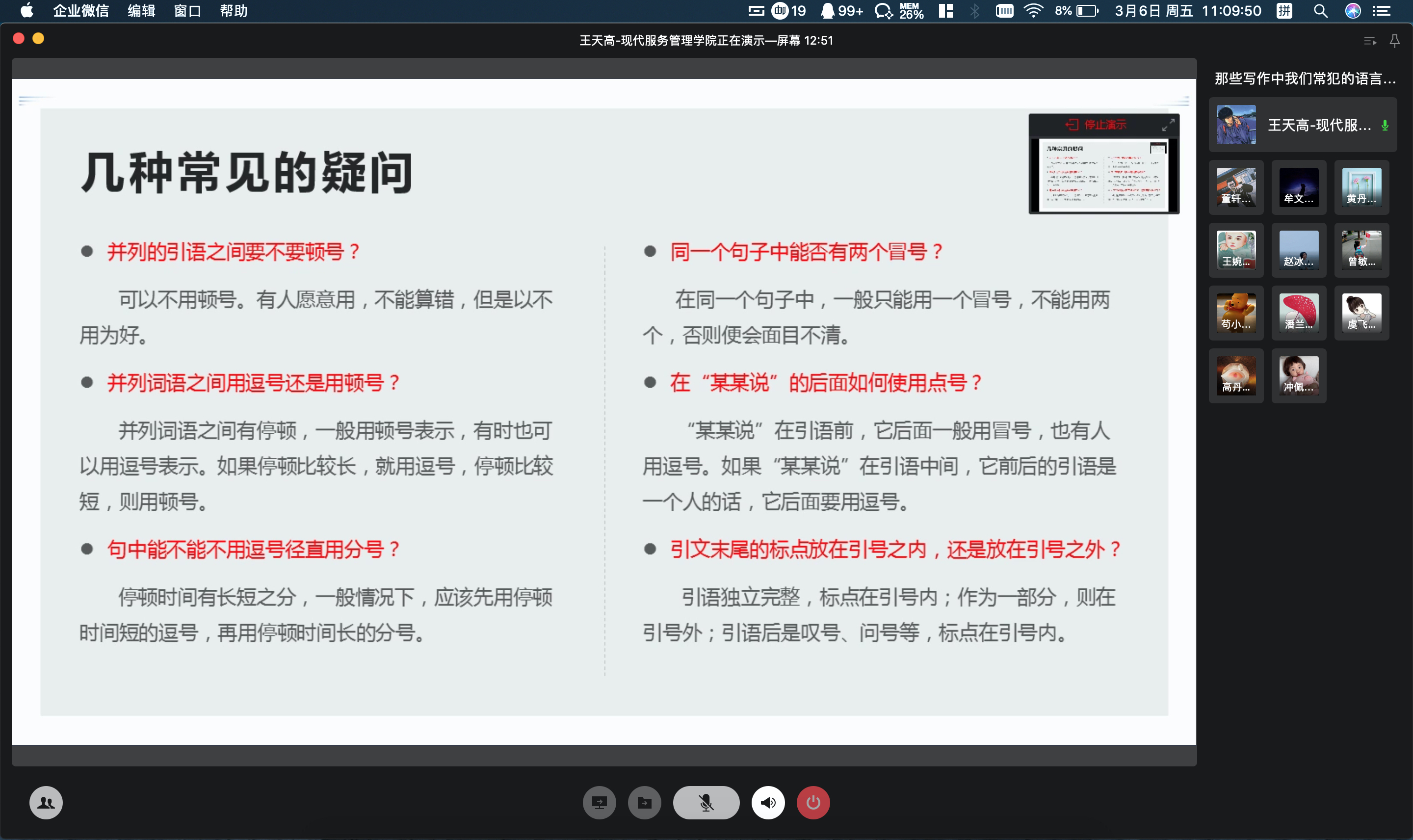Click the counter 19 menu bar icon

[788, 11]
